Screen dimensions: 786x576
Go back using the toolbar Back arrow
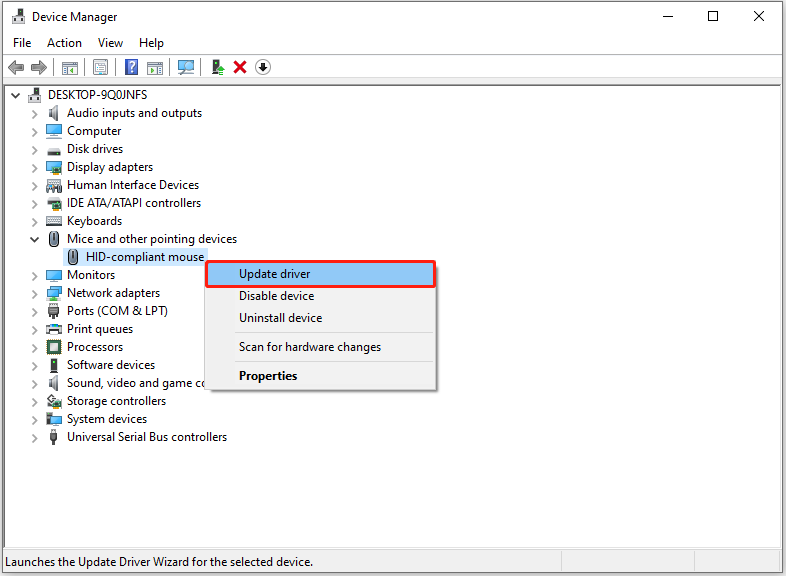click(16, 67)
